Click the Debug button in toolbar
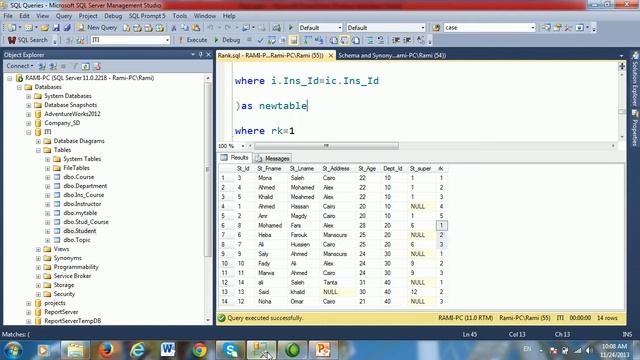Screen dimensions: 640x360 pyautogui.click(x=227, y=40)
